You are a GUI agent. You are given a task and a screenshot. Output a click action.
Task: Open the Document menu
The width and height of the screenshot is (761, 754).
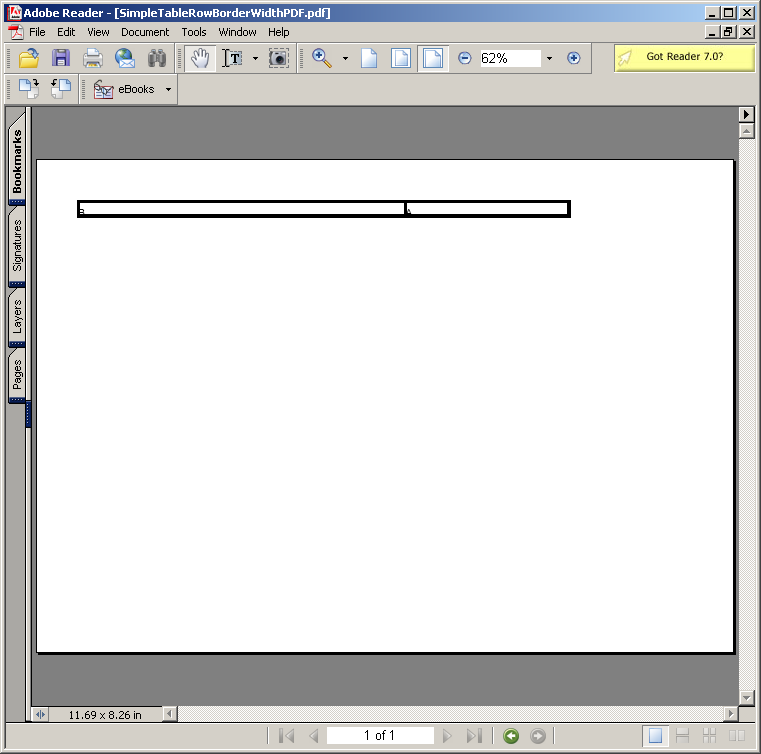pyautogui.click(x=145, y=32)
